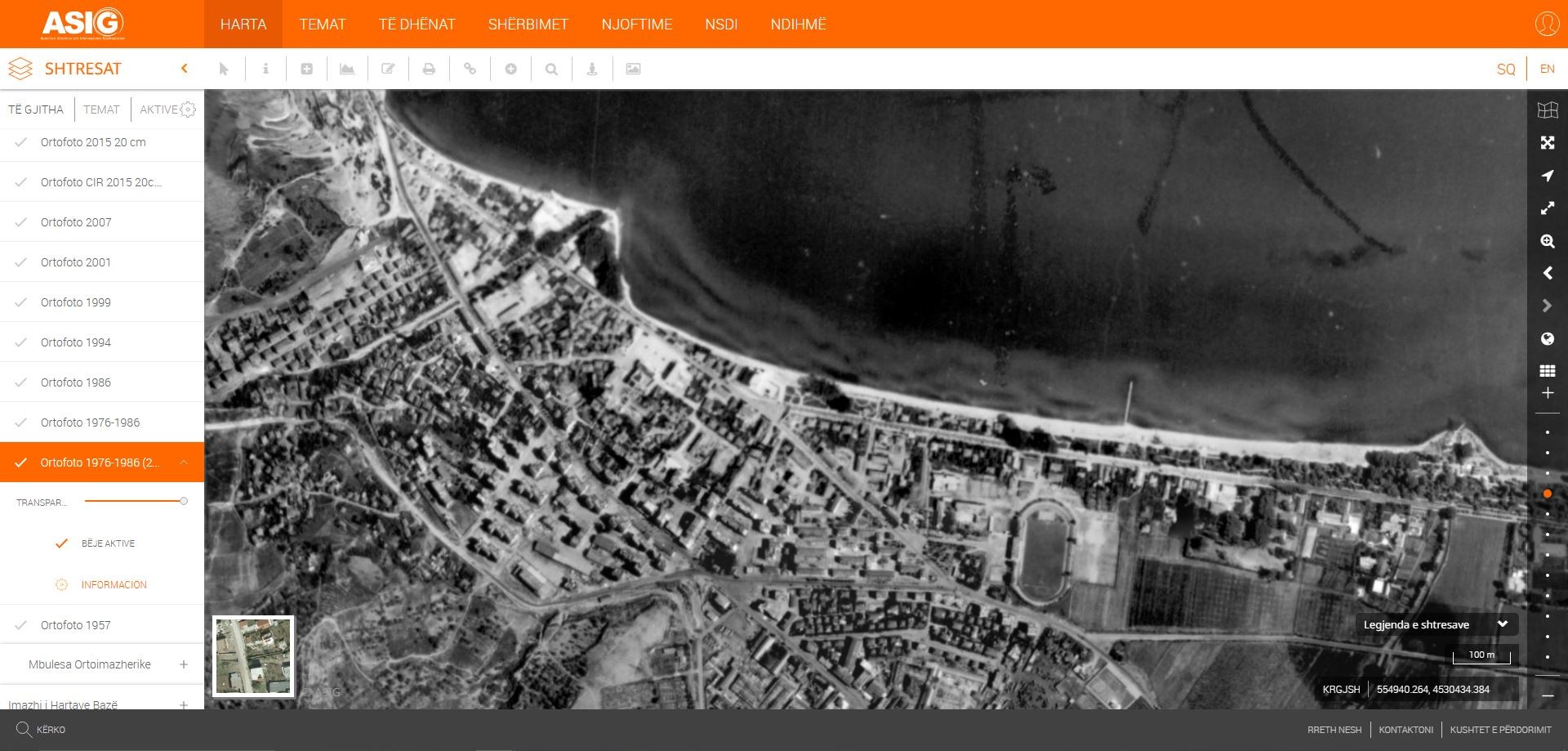Click the transparency slider handle
The height and width of the screenshot is (751, 1568).
184,501
